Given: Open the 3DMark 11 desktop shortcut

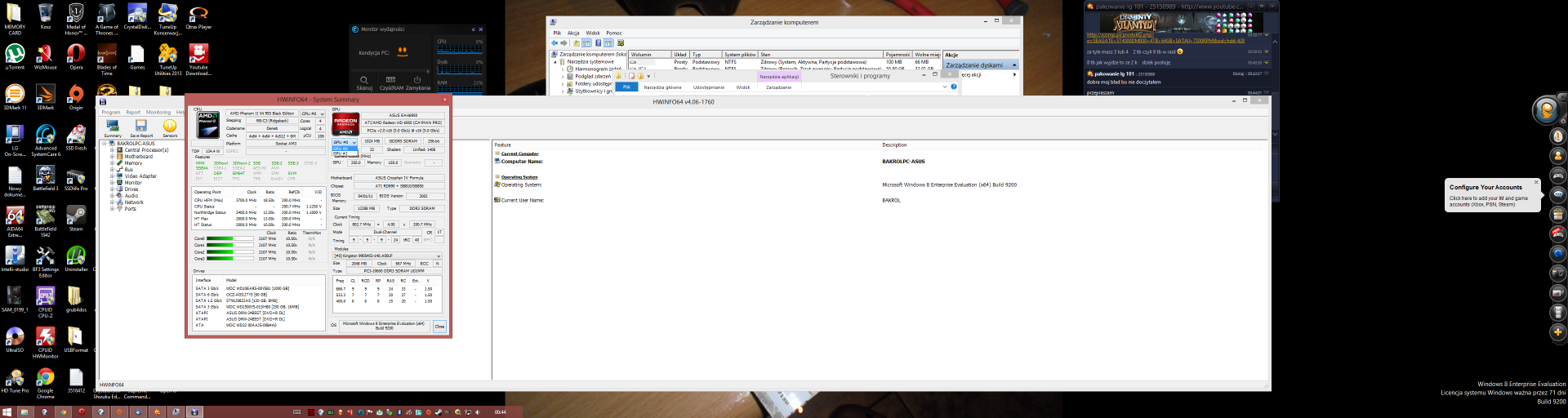Looking at the screenshot, I should (x=15, y=98).
